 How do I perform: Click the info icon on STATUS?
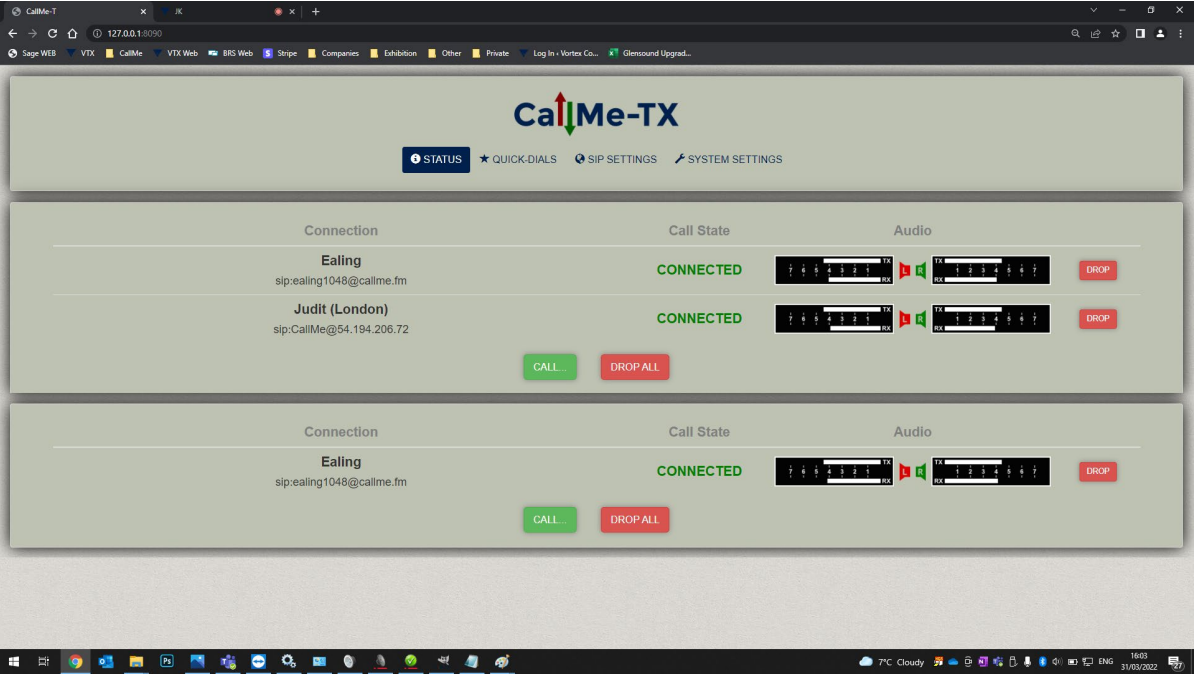point(414,159)
